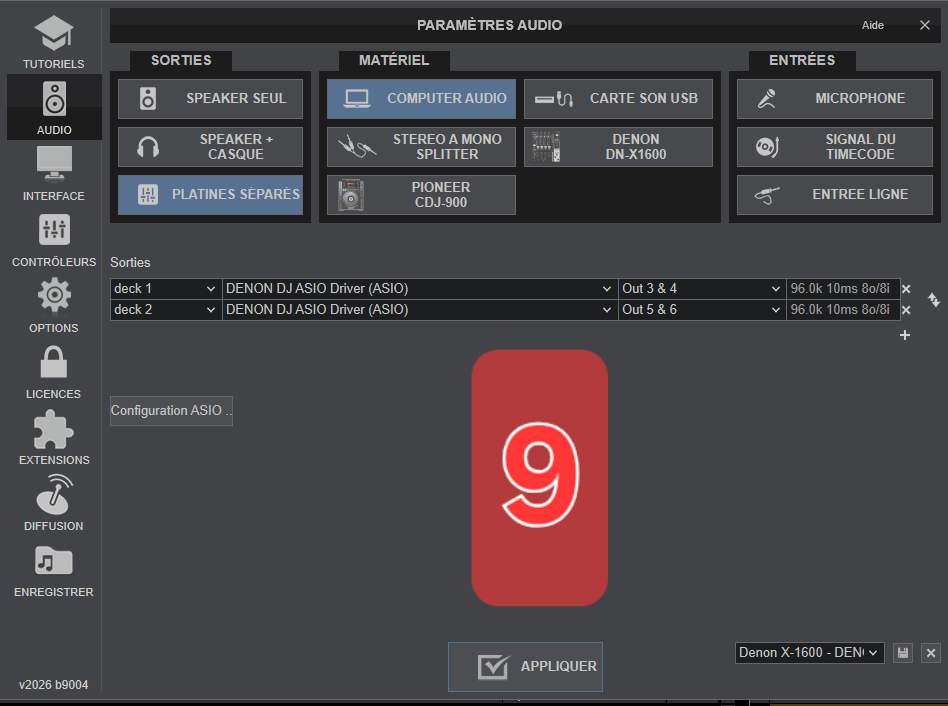
Task: Toggle the Microphone input option
Action: click(834, 99)
